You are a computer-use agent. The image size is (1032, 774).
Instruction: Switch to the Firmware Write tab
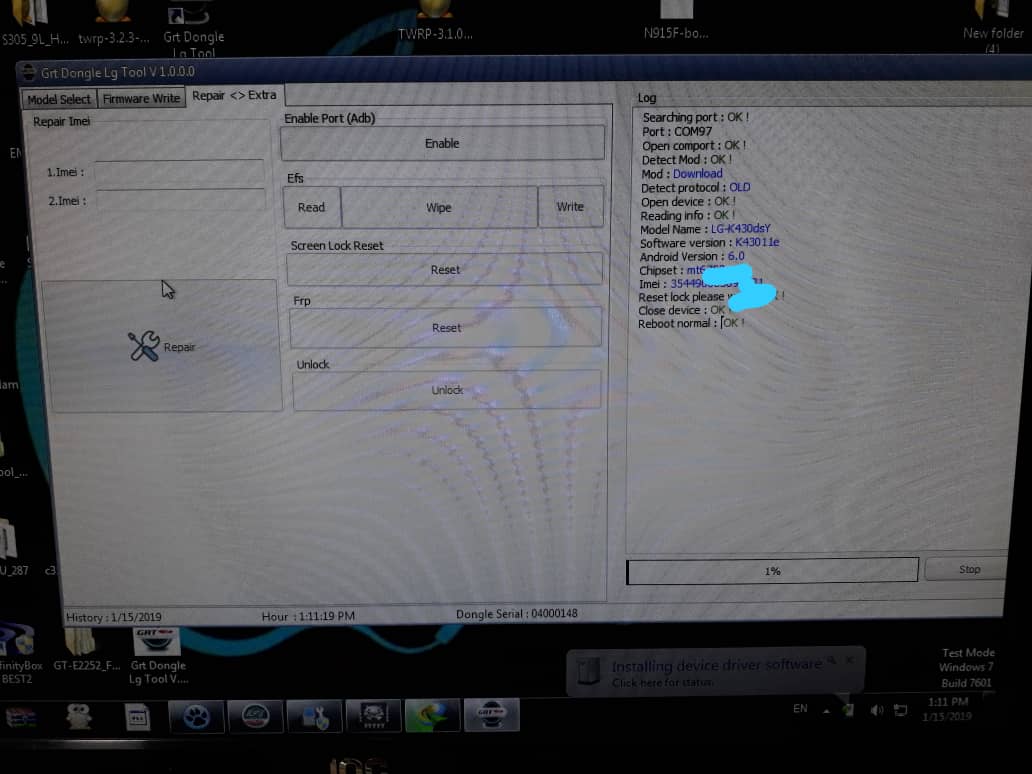click(141, 98)
